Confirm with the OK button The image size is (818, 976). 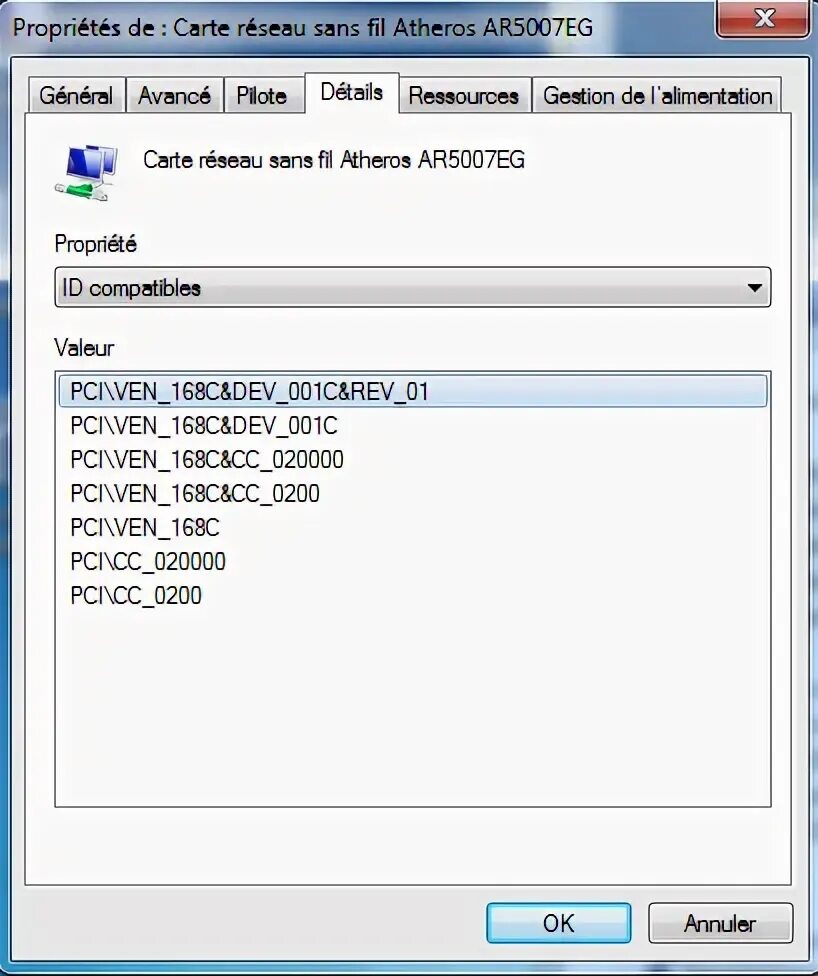(558, 923)
